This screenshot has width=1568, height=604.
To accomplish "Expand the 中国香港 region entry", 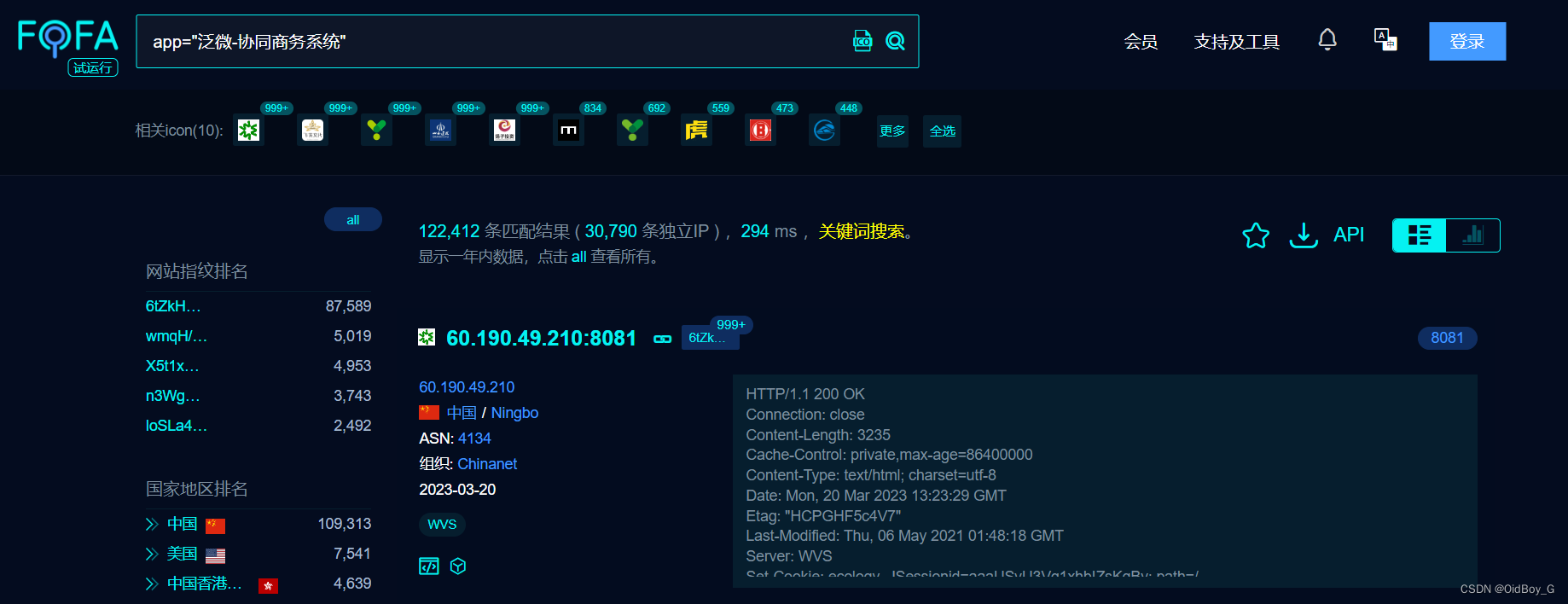I will 152,584.
